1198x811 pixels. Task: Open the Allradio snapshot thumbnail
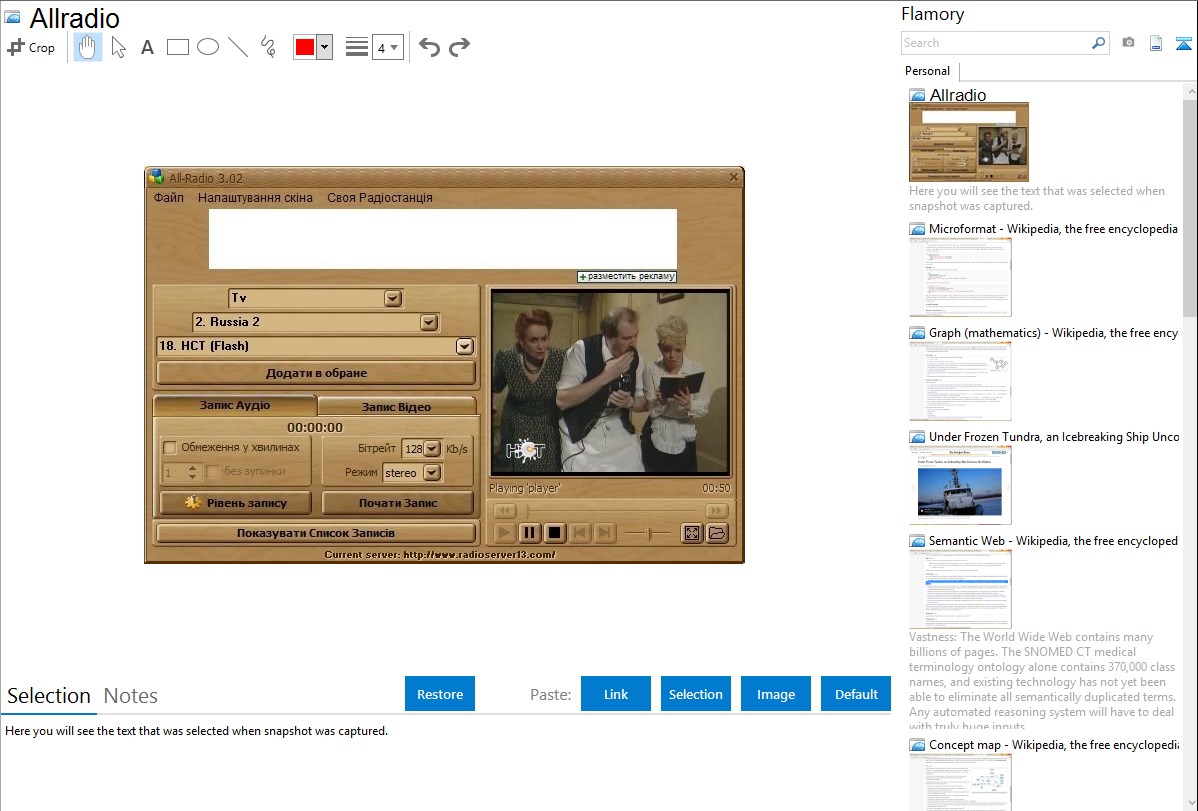click(968, 142)
